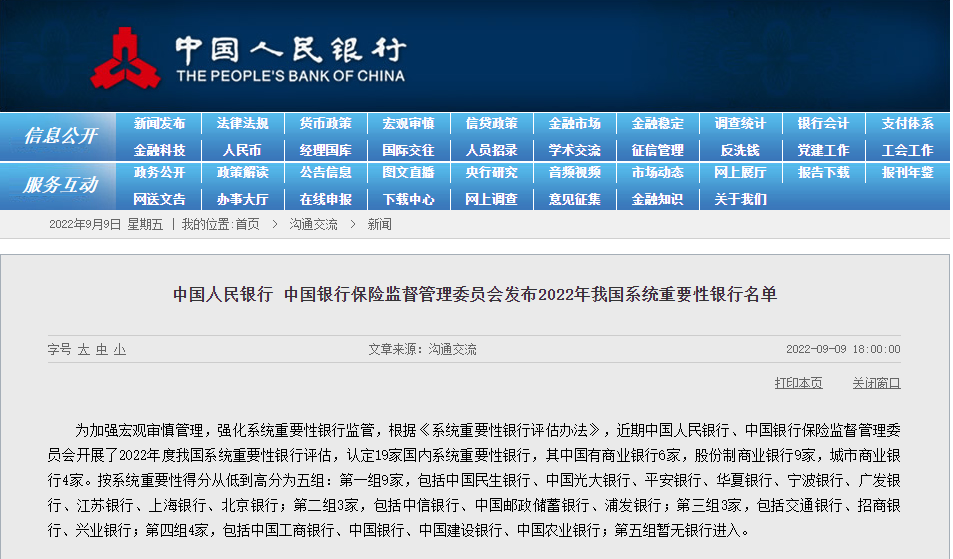The height and width of the screenshot is (559, 953).
Task: Open 银行会计 section
Action: [x=824, y=123]
